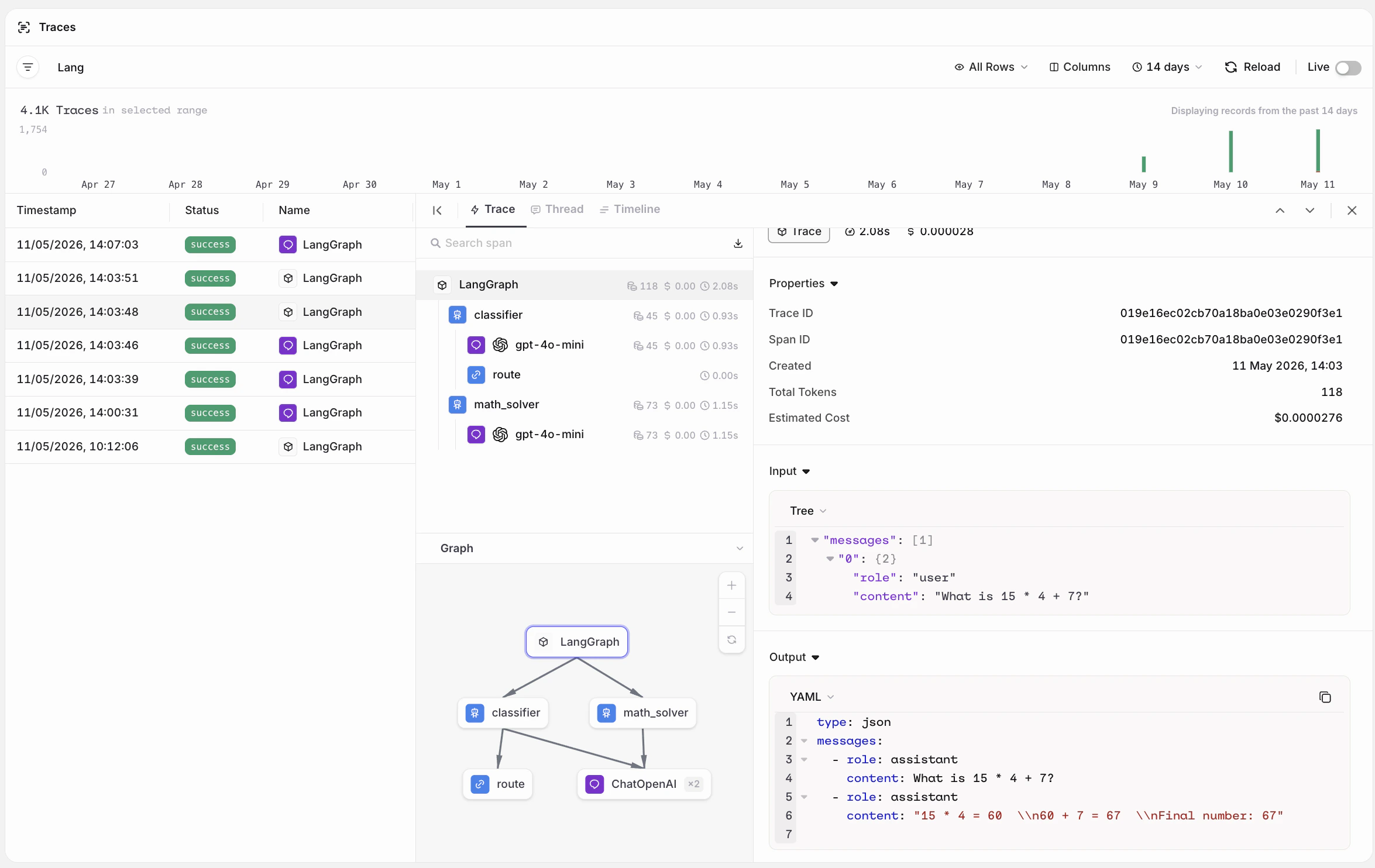Open trace at 11/05/2026, 14:00:31

[210, 413]
